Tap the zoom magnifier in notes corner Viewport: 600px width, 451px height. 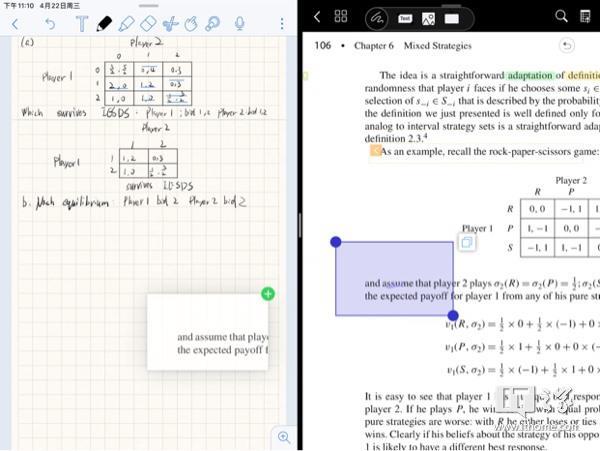(284, 437)
